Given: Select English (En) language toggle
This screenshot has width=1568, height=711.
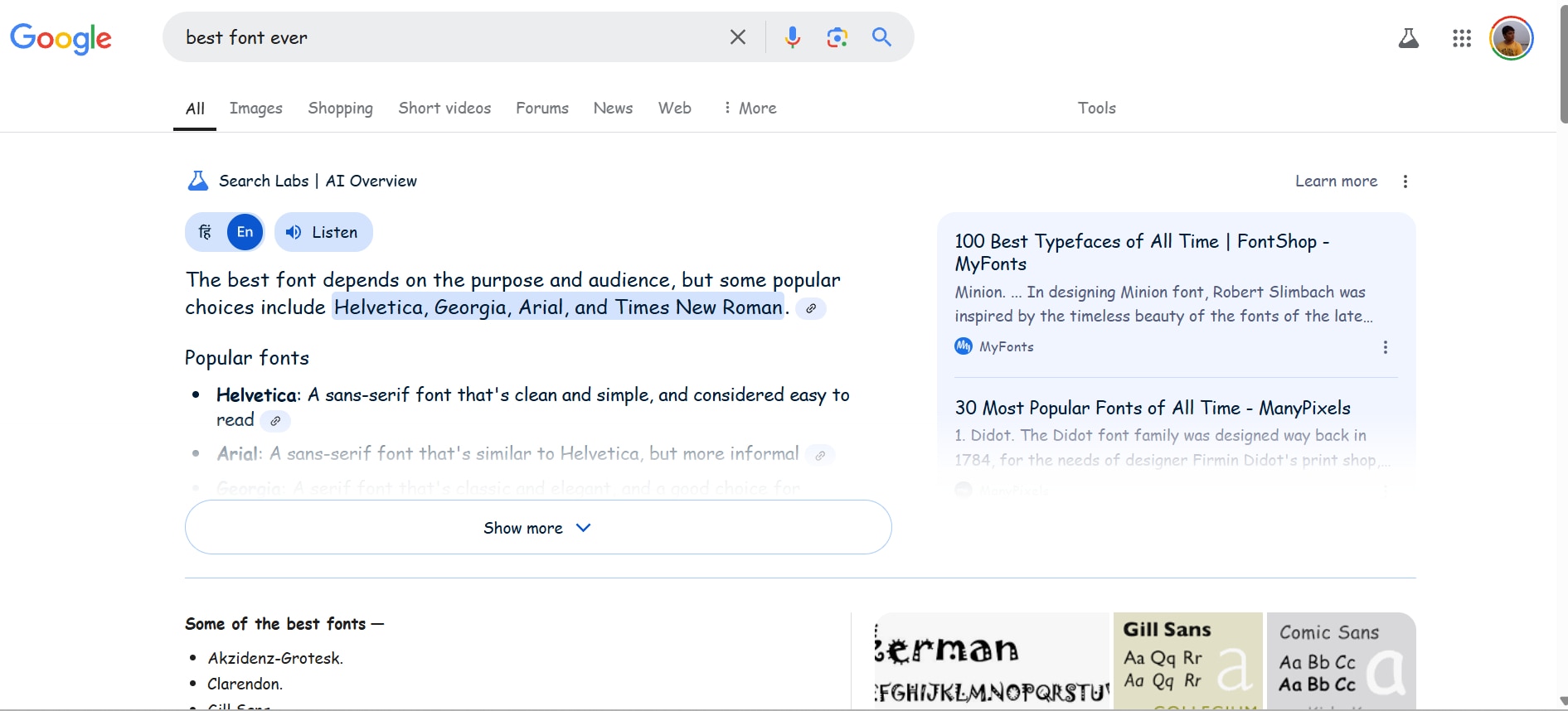Looking at the screenshot, I should [x=245, y=232].
